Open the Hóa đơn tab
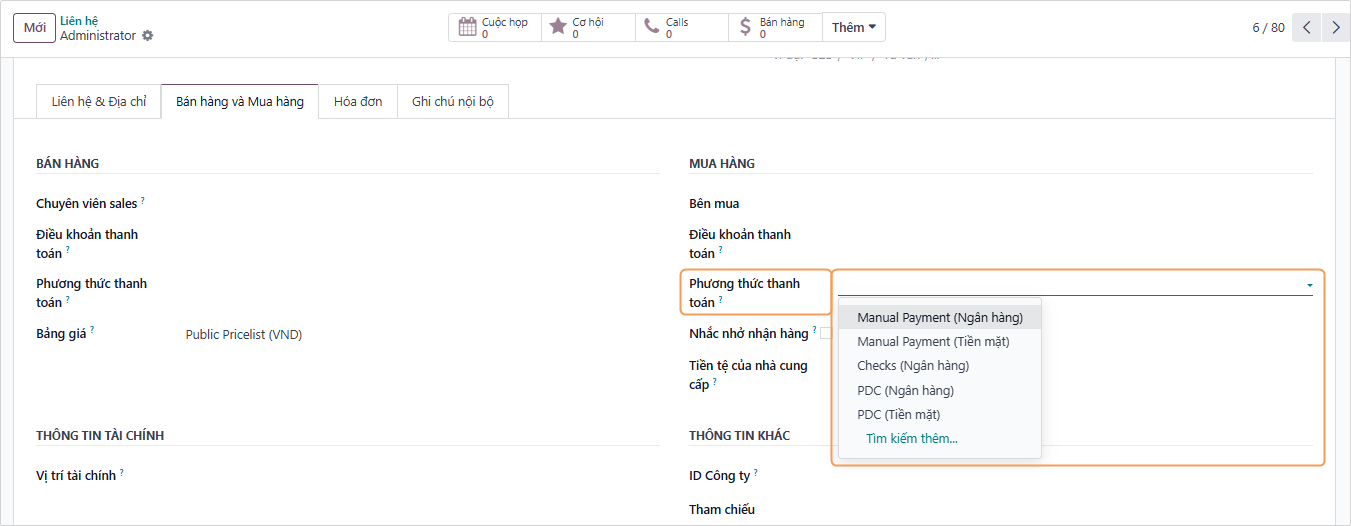This screenshot has height=526, width=1351. 358,102
